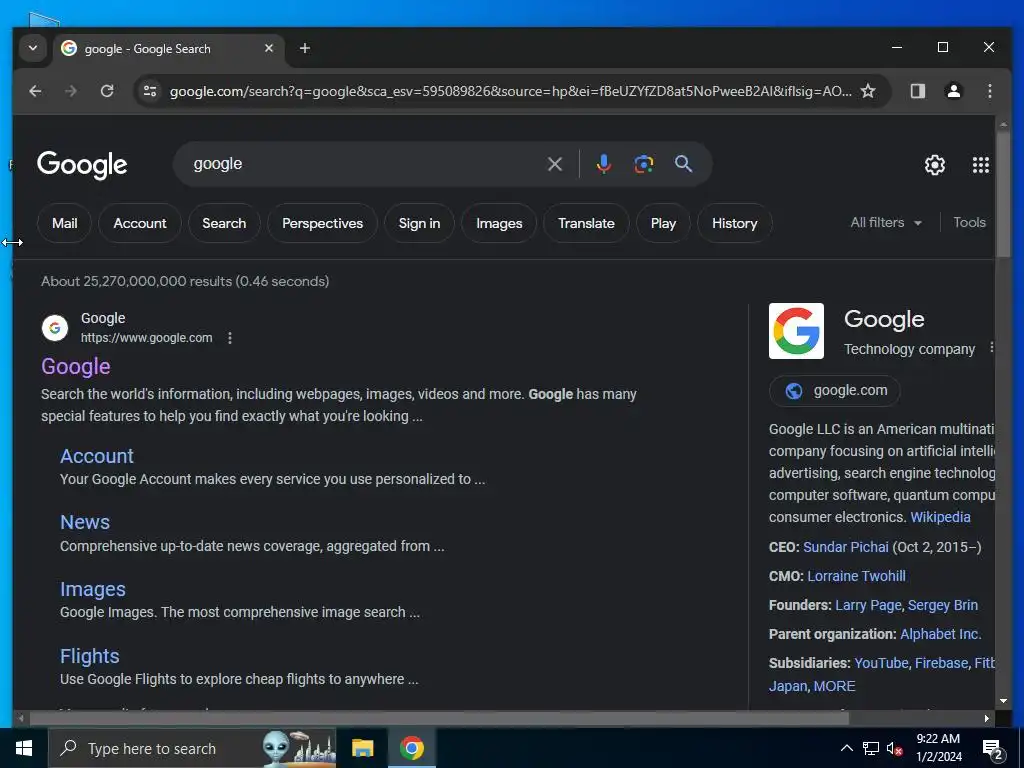The height and width of the screenshot is (768, 1024).
Task: Open the MORE subsidiaries link
Action: point(834,686)
